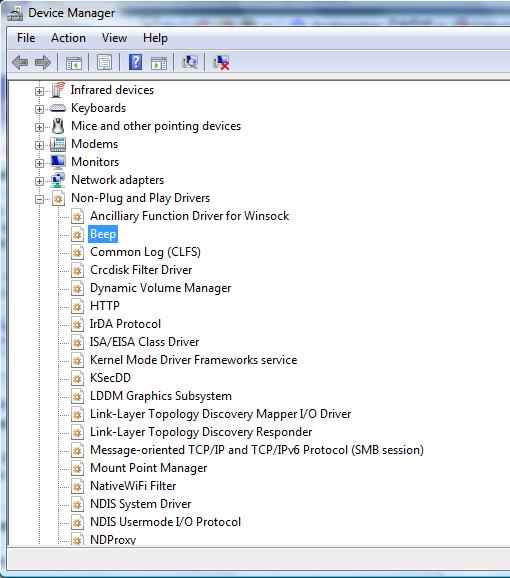Select the Monitors category label
The image size is (510, 578).
95,162
